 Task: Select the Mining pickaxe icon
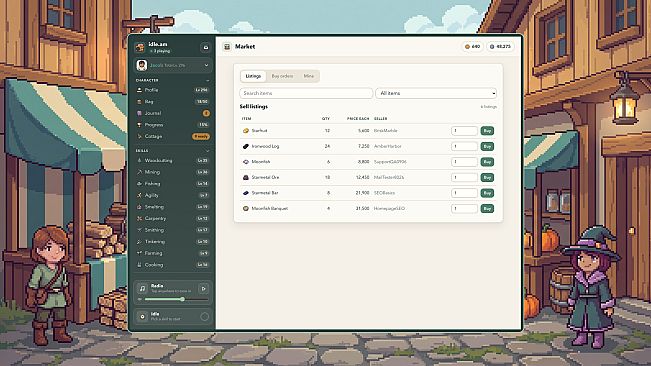[x=140, y=172]
